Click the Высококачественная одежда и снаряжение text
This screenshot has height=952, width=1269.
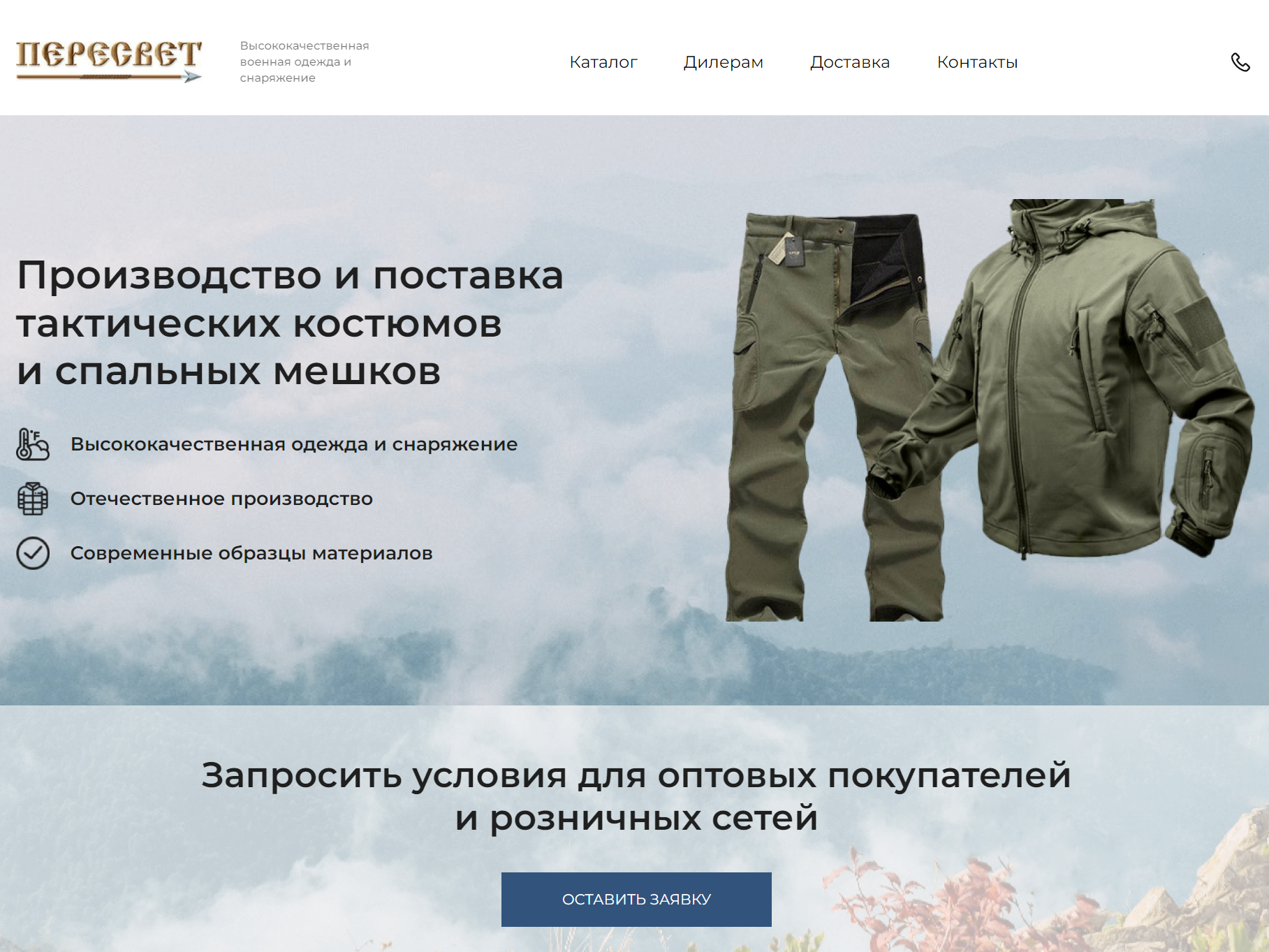[294, 444]
